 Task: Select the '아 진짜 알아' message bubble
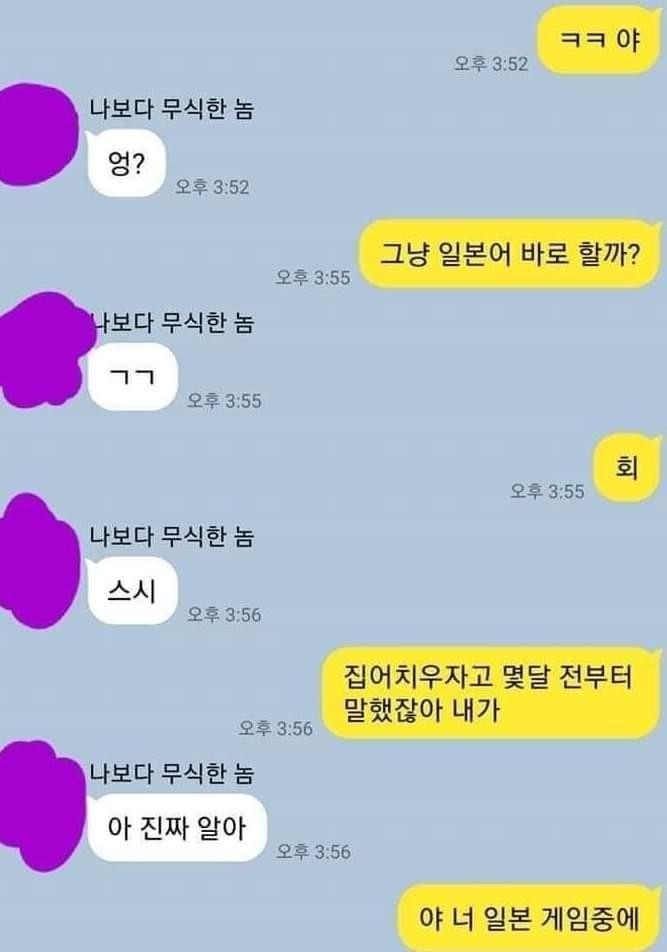tap(177, 828)
